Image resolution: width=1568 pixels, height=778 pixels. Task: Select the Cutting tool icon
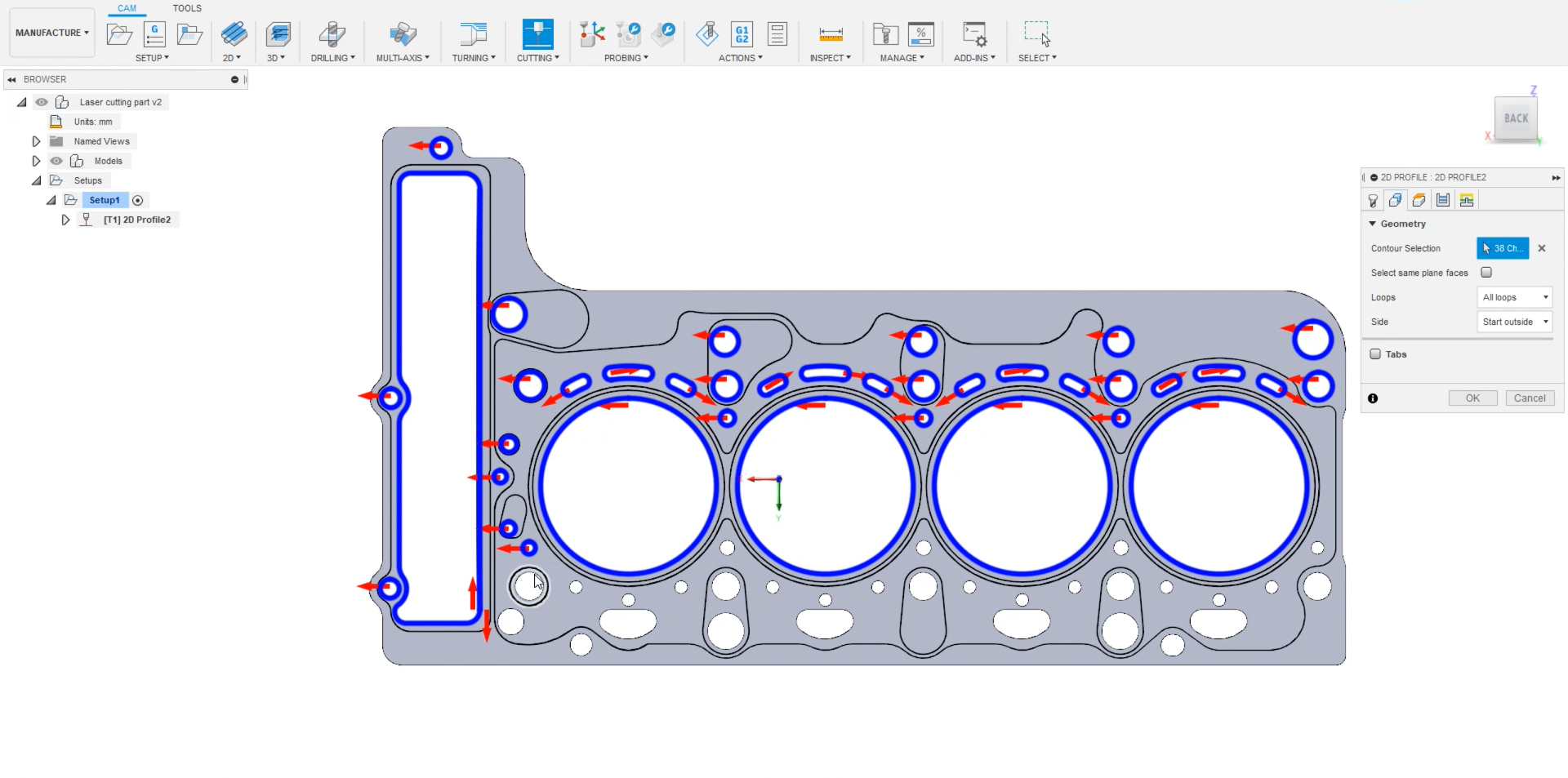(537, 34)
